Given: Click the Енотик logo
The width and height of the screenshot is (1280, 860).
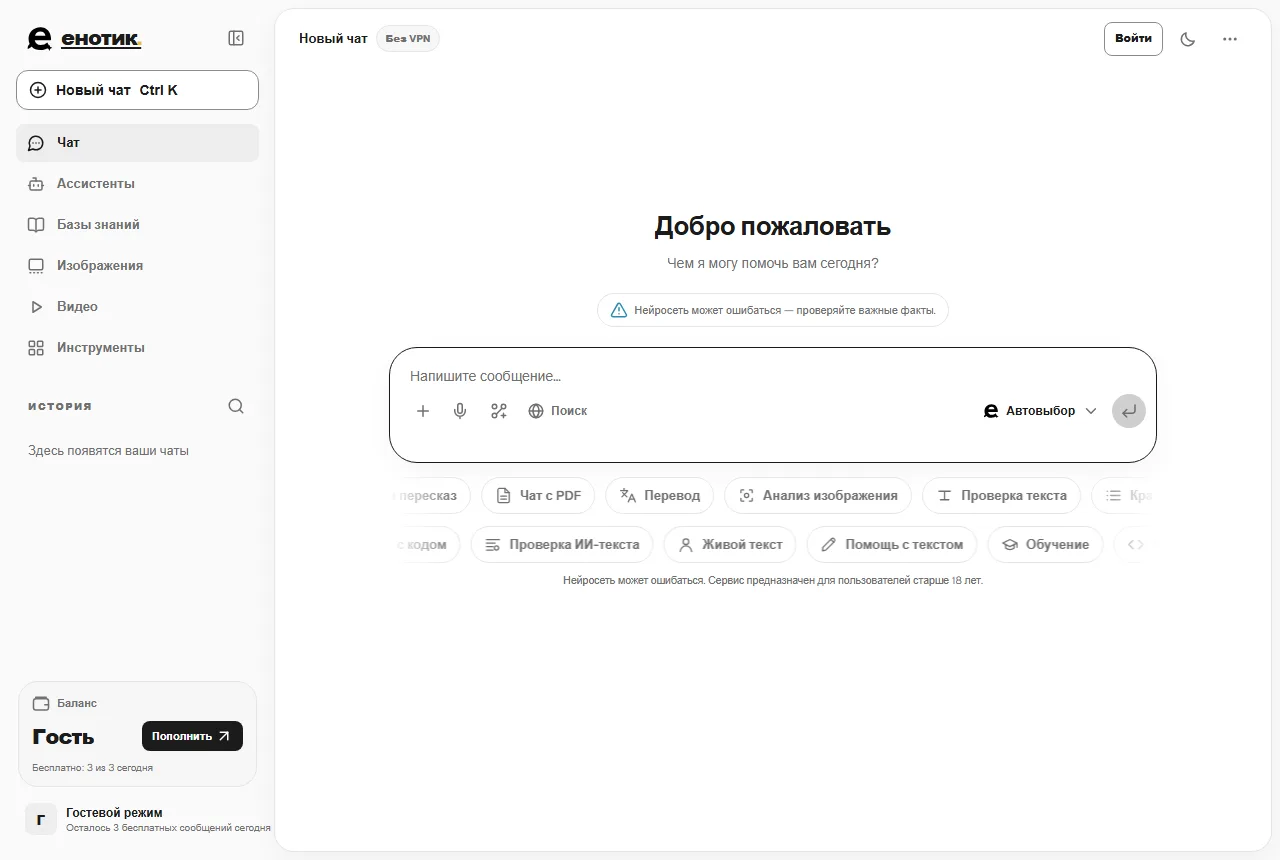Looking at the screenshot, I should click(x=85, y=39).
